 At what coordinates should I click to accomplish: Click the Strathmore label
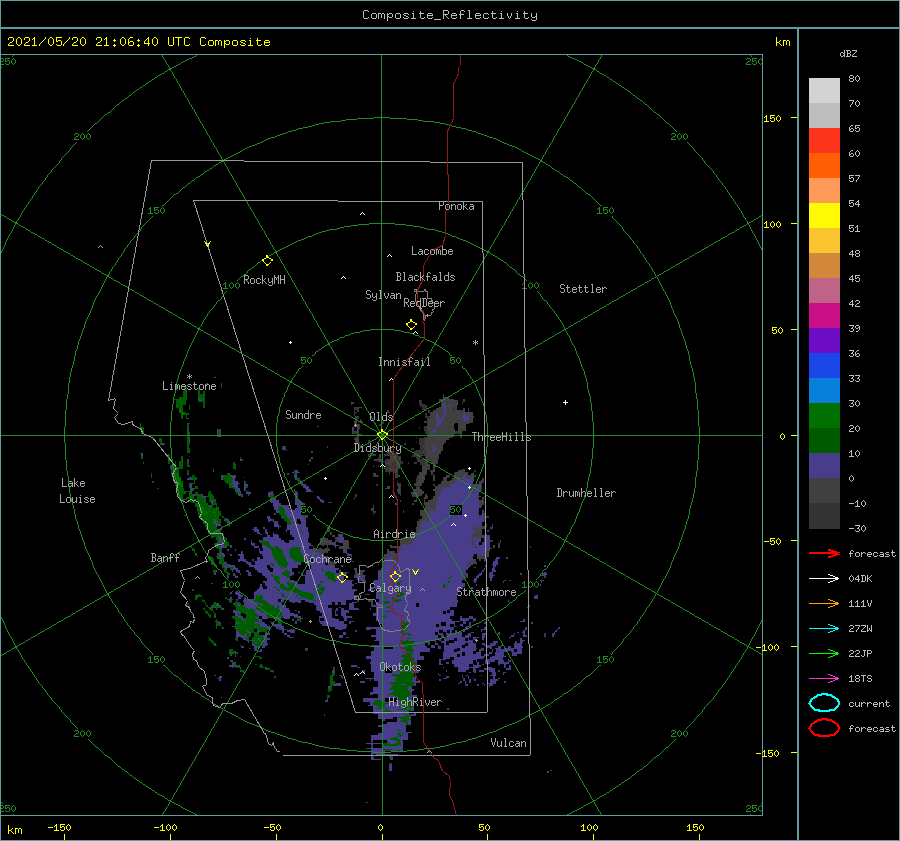pos(487,592)
